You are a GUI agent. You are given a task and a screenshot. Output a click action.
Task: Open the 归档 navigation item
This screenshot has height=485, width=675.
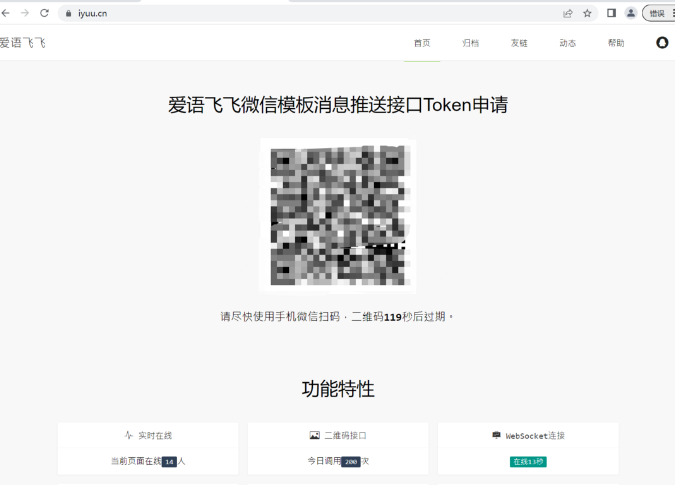click(x=471, y=43)
